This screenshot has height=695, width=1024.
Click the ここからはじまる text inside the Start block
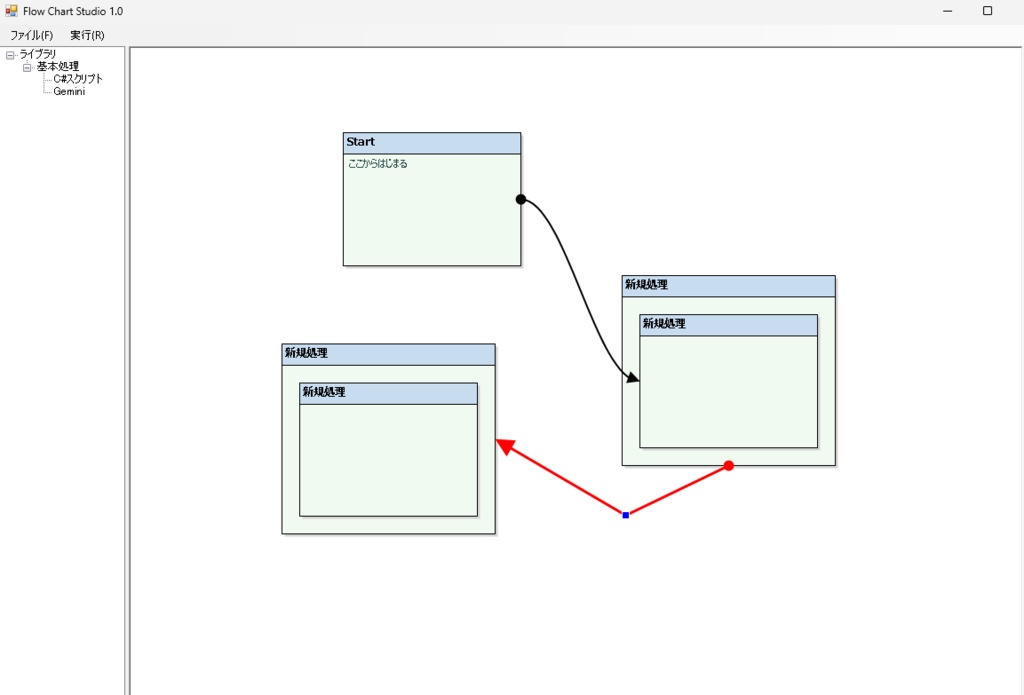pos(378,162)
